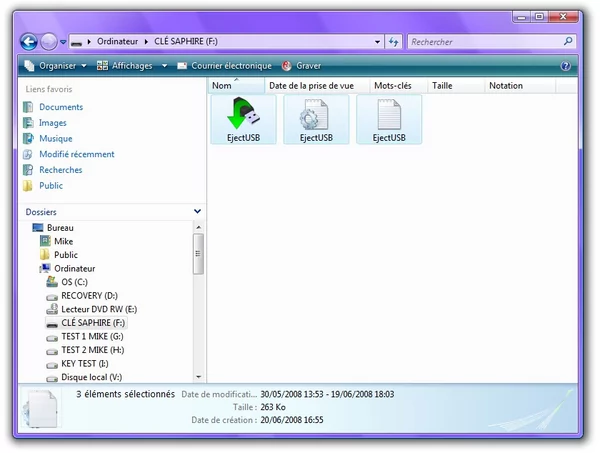Expand arrow between Ordinateur and CLÉ SAPHIRE
The image size is (600, 453).
[x=146, y=42]
